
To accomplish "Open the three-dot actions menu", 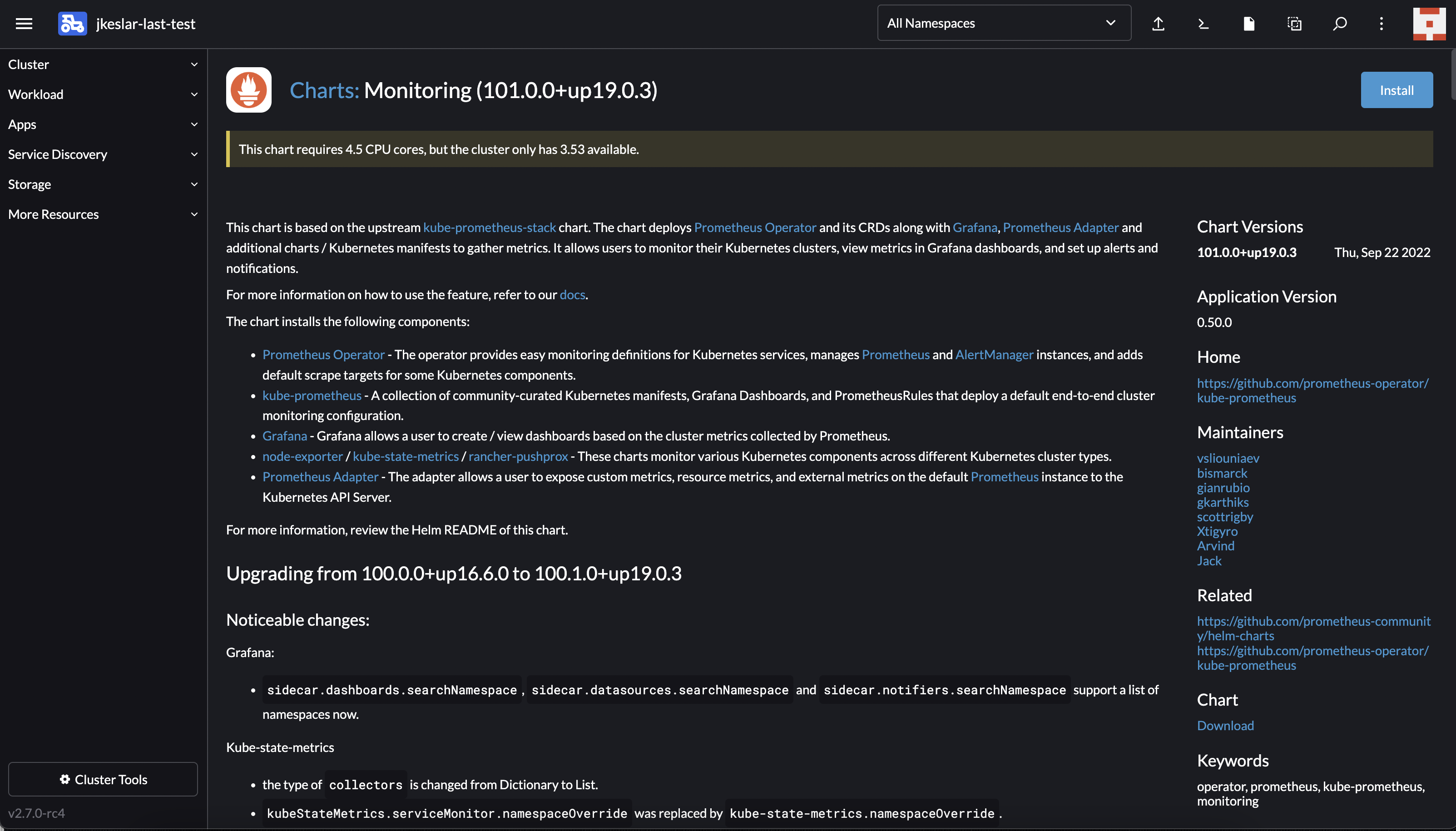I will click(1381, 24).
